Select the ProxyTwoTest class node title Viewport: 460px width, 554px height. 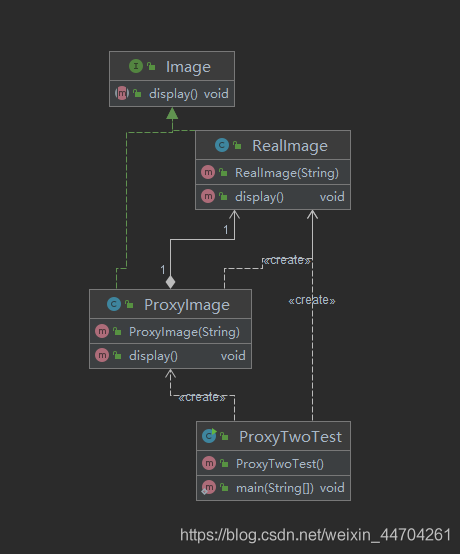tap(290, 437)
